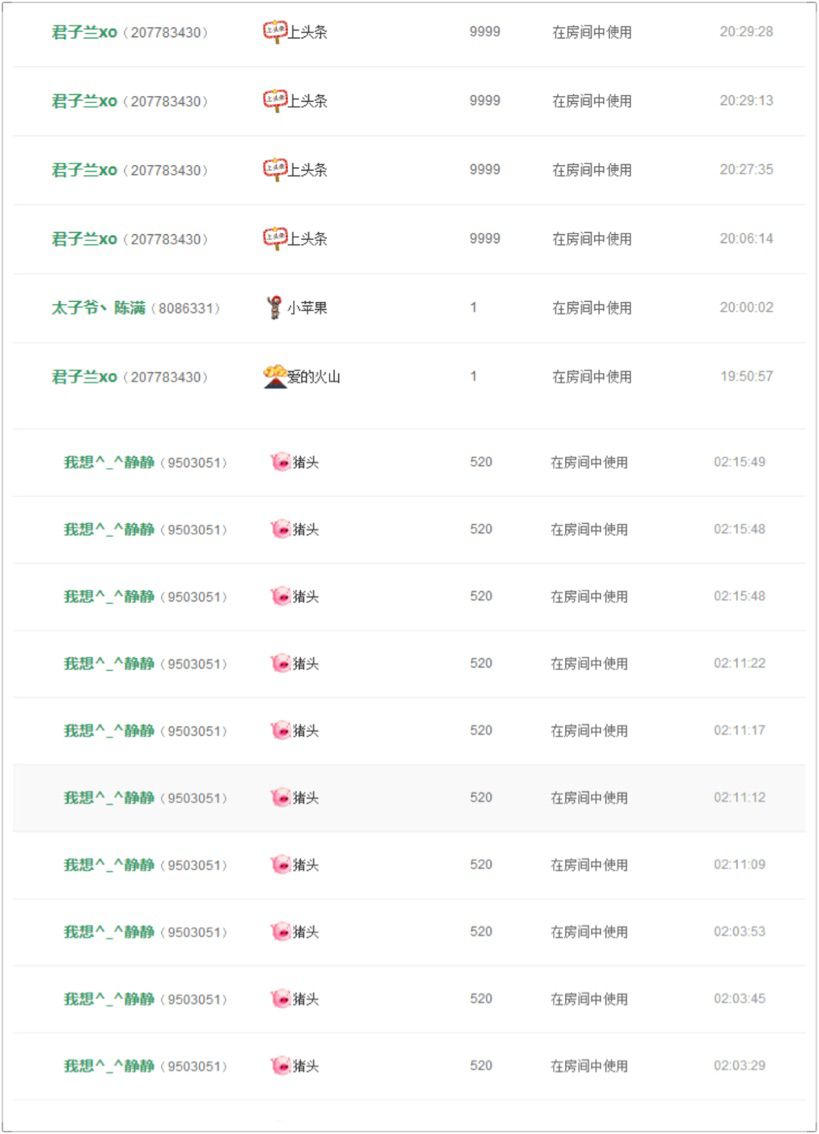Click 在房间中使用 text in 小苹果 row
819x1134 pixels.
pyautogui.click(x=592, y=307)
